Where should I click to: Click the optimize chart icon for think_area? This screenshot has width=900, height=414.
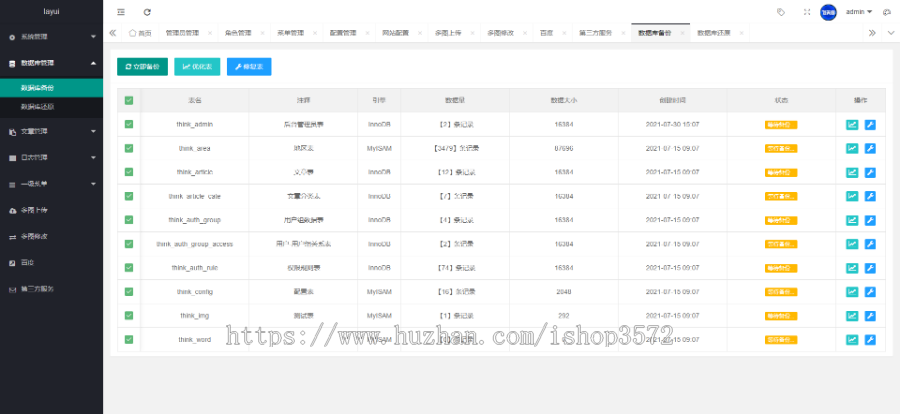coord(852,148)
